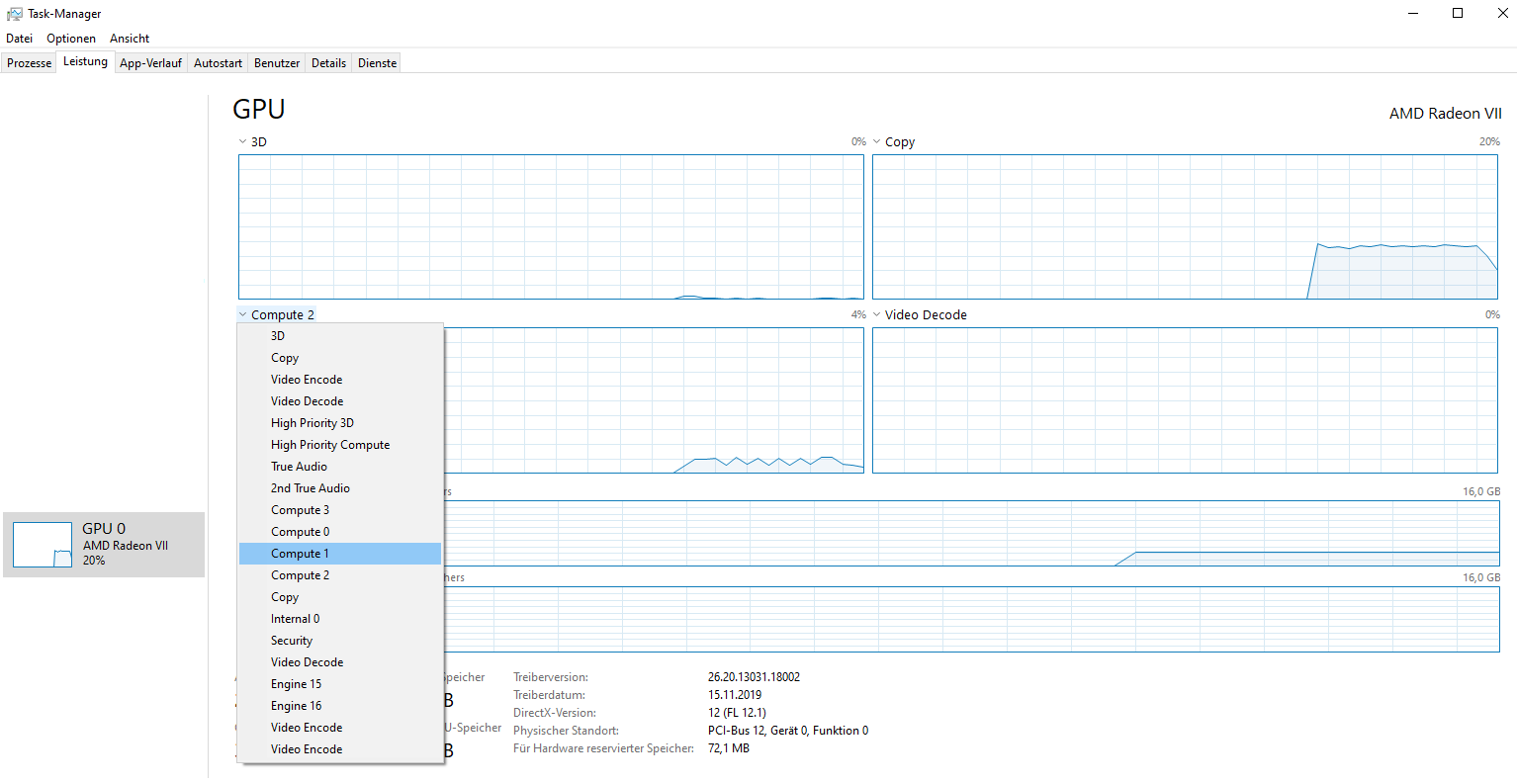Open the Optionen menu
The width and height of the screenshot is (1517, 784).
tap(71, 39)
